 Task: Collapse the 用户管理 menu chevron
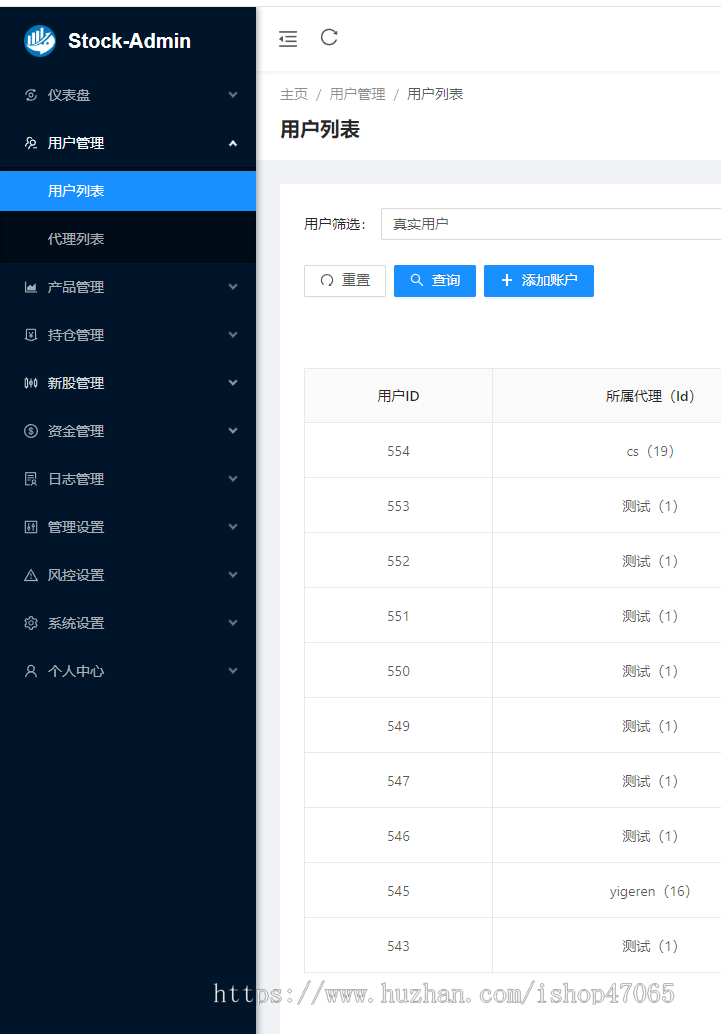coord(233,143)
